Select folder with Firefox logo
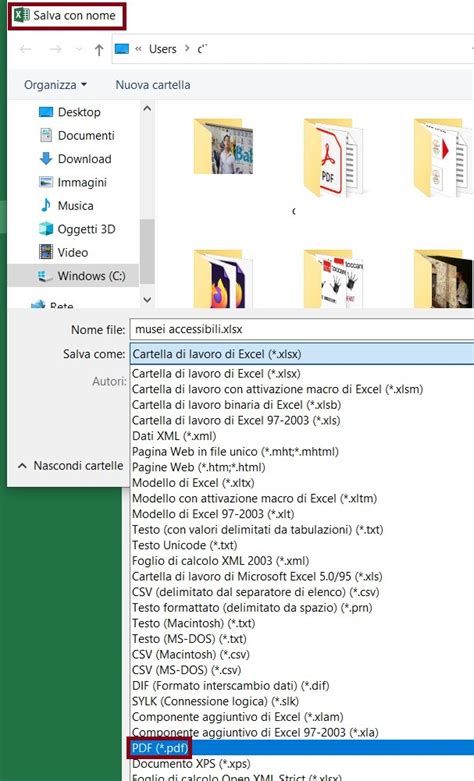The width and height of the screenshot is (474, 781). (x=223, y=278)
